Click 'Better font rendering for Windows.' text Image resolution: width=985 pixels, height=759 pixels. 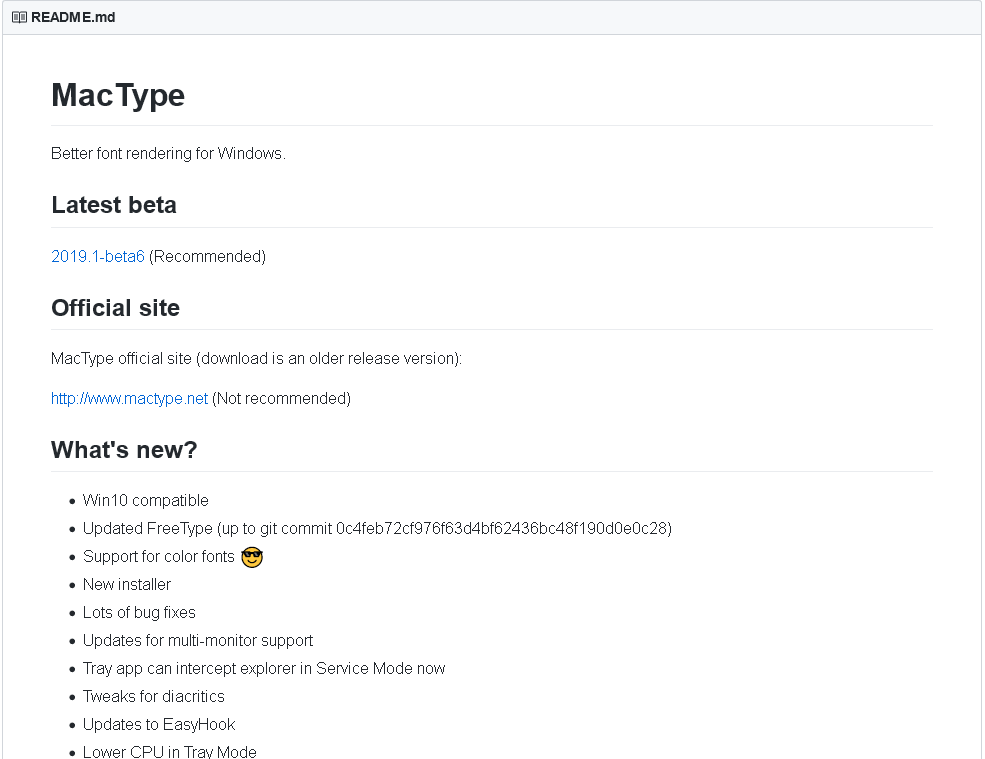168,153
